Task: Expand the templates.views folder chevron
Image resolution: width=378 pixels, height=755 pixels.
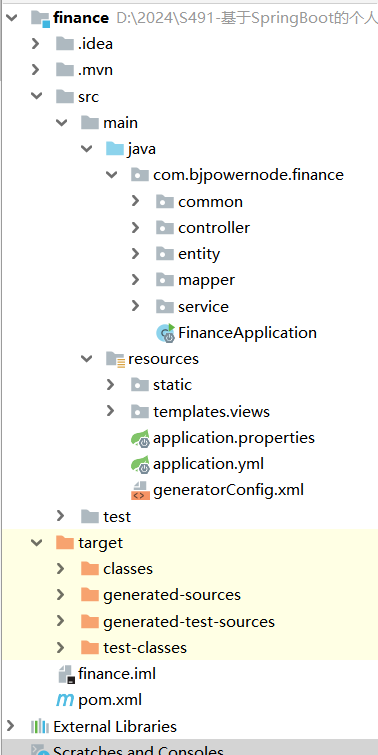Action: pos(110,411)
